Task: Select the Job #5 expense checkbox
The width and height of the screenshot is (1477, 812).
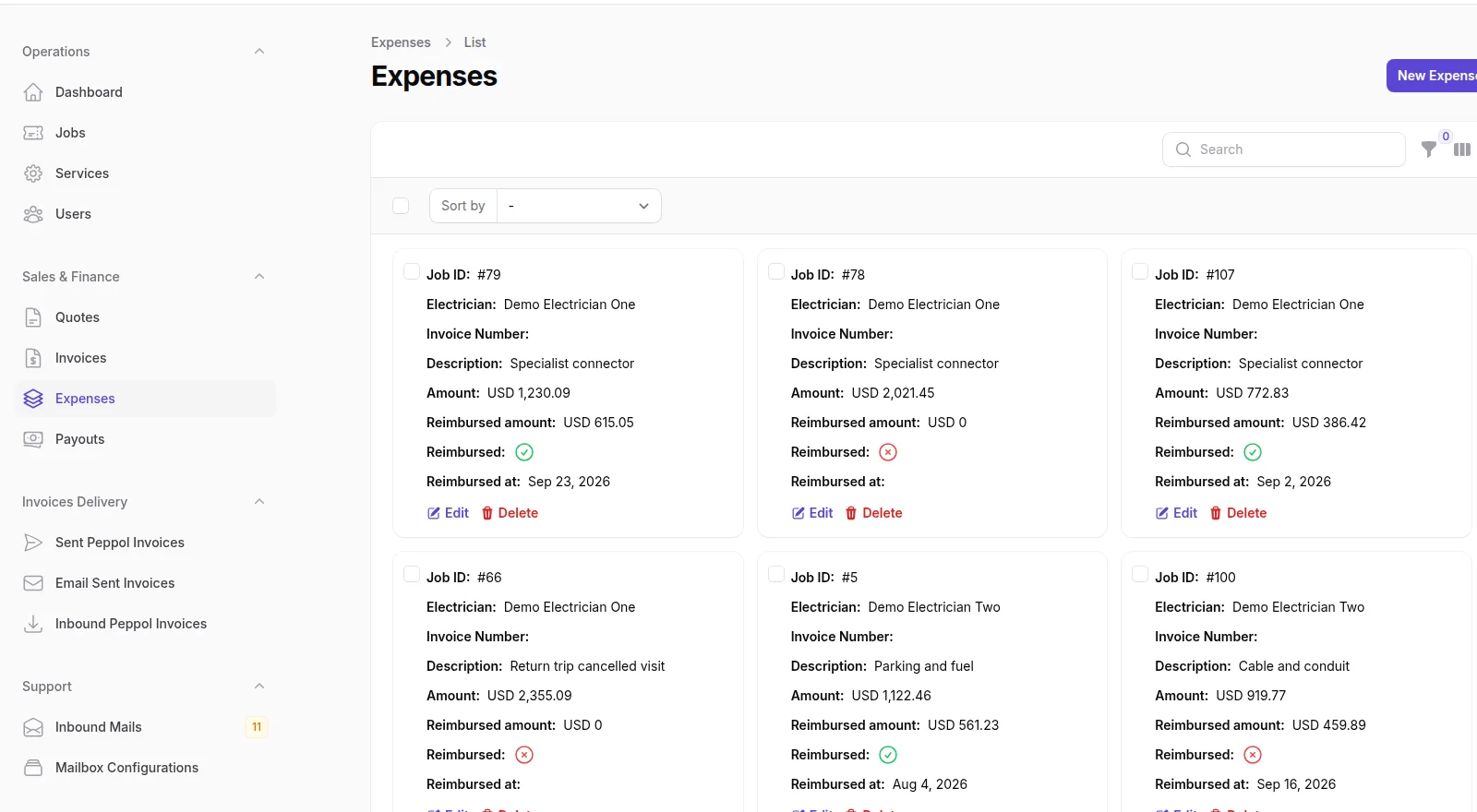Action: pyautogui.click(x=776, y=574)
